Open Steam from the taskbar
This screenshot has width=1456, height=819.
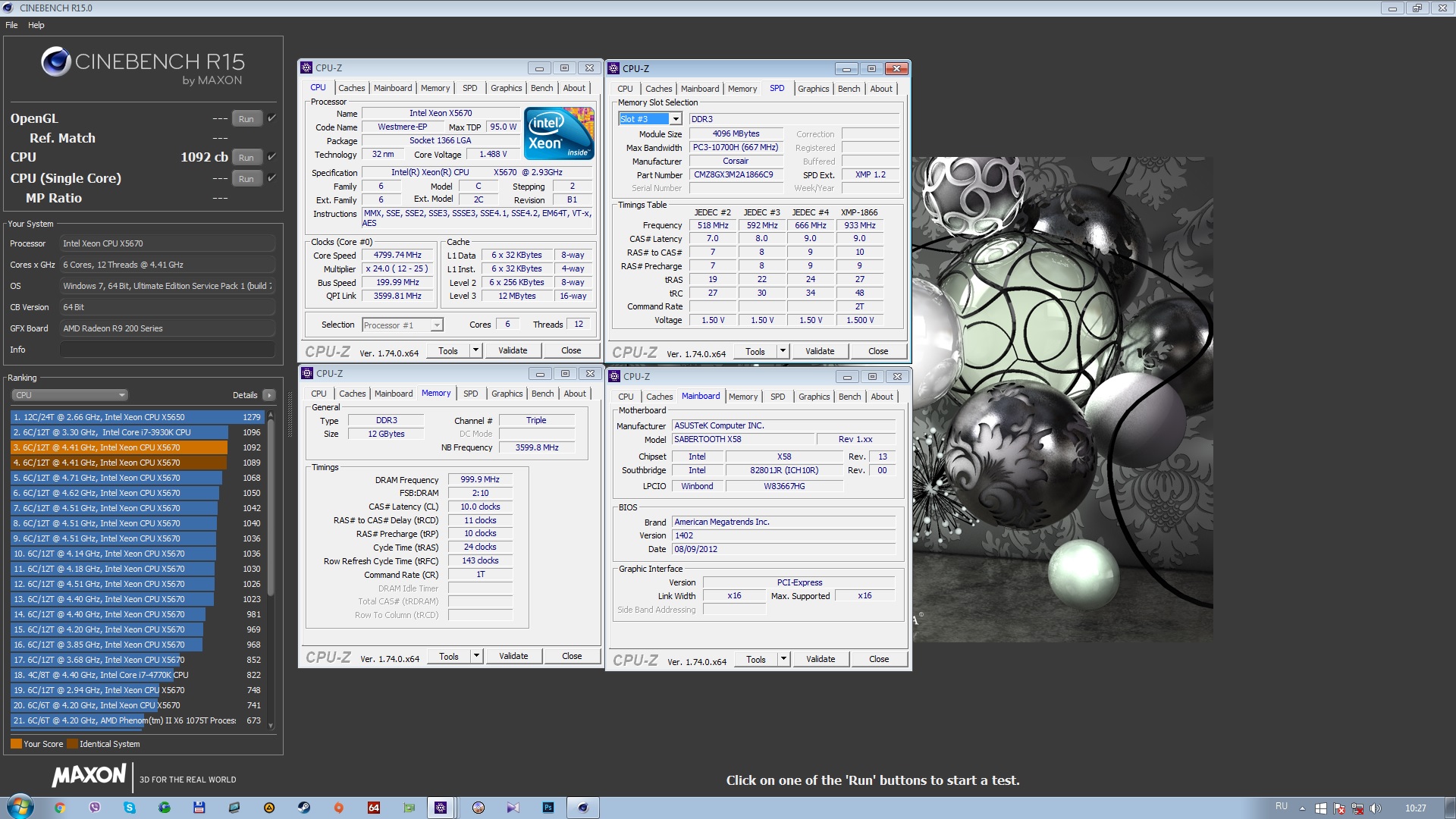tap(303, 808)
